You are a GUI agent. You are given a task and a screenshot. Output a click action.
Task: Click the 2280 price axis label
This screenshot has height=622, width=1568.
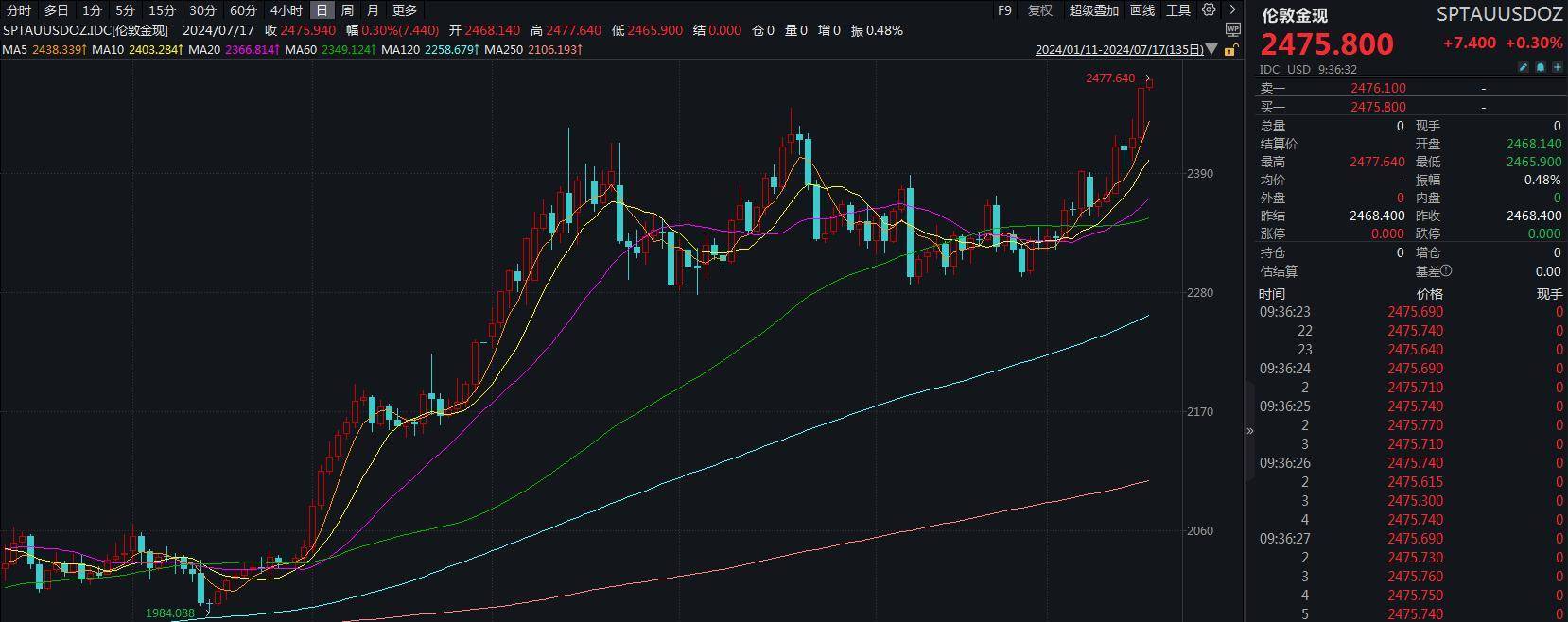(1199, 293)
